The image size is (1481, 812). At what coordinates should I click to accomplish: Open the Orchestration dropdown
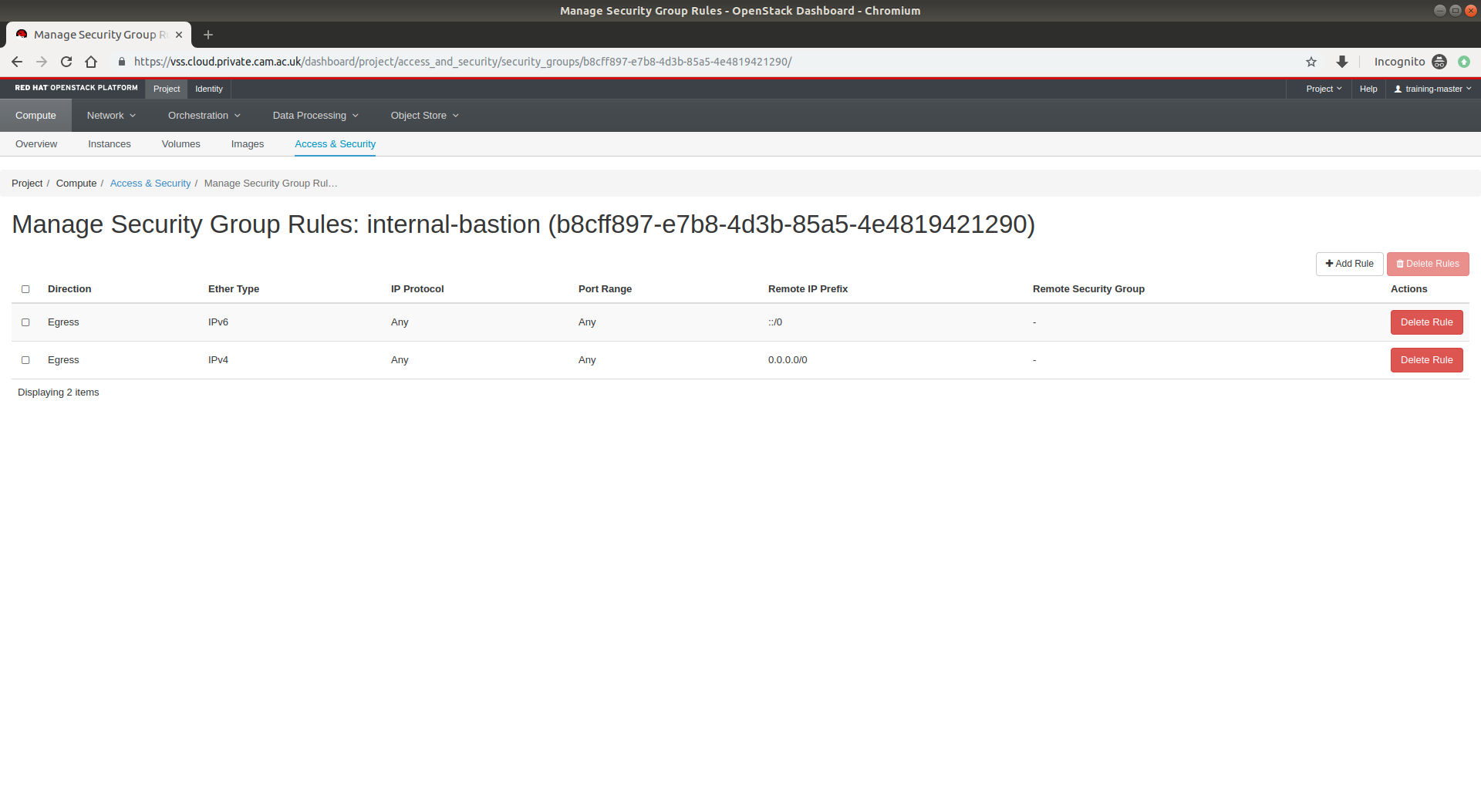pyautogui.click(x=204, y=116)
